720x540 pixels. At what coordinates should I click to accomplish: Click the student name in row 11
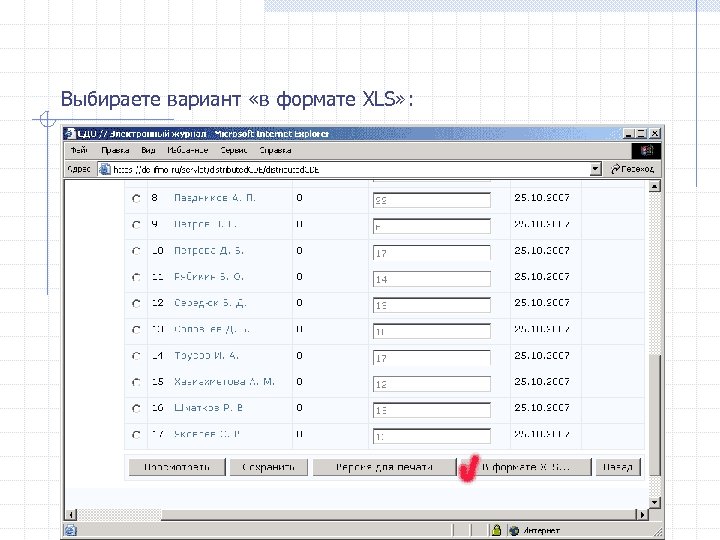(208, 277)
